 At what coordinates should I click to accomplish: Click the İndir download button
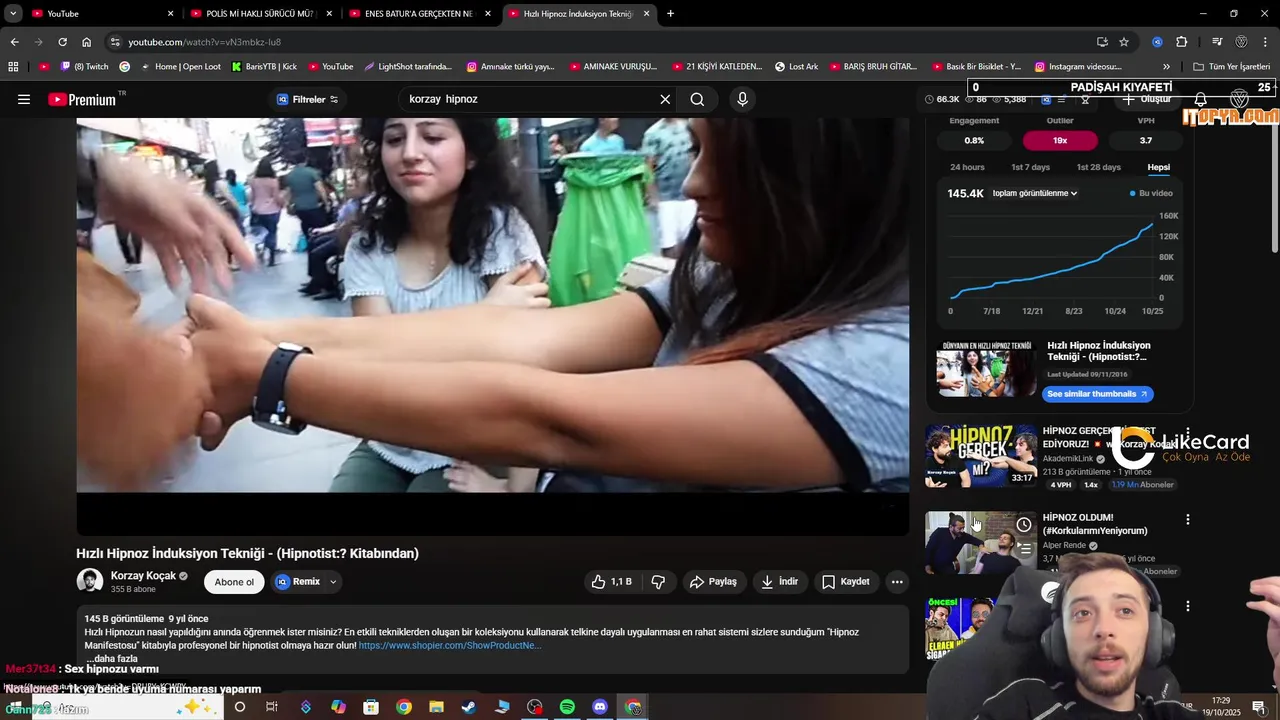pyautogui.click(x=779, y=581)
